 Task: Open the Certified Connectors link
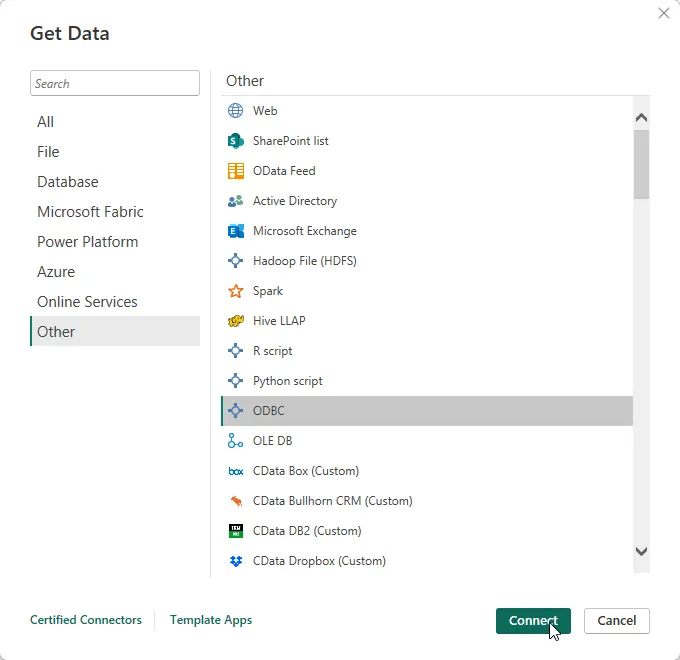[x=86, y=620]
